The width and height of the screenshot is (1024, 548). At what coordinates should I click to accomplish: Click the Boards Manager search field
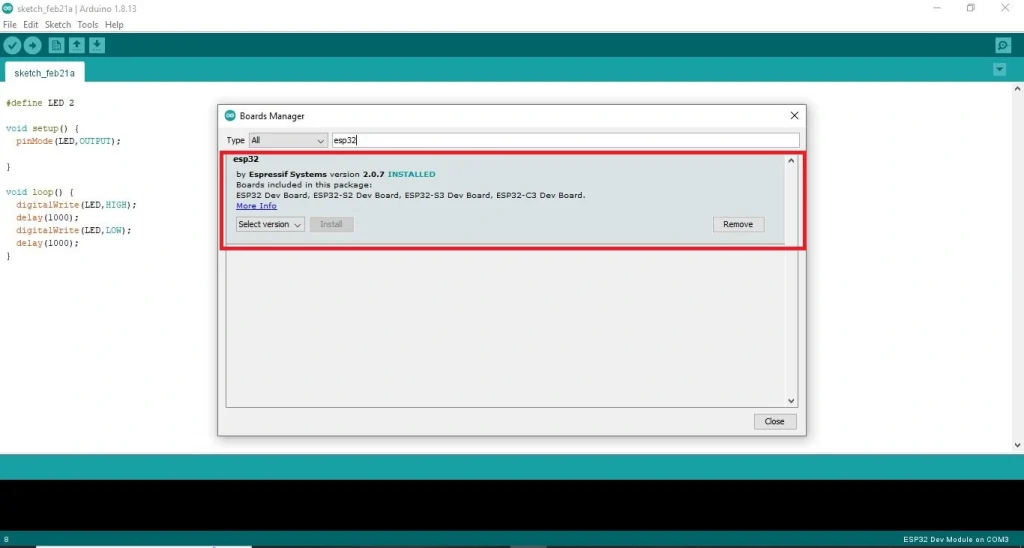tap(566, 140)
